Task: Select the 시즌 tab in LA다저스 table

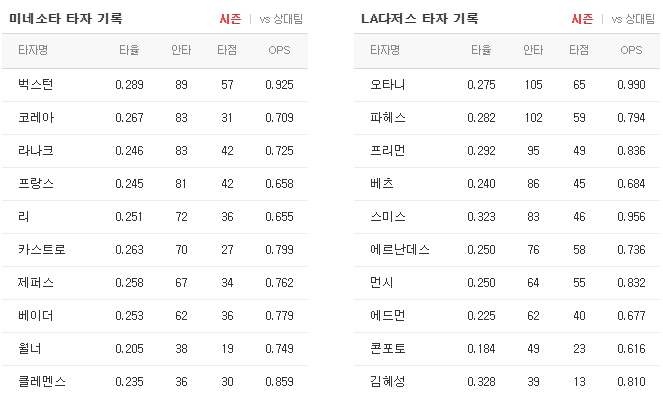Action: pos(582,19)
